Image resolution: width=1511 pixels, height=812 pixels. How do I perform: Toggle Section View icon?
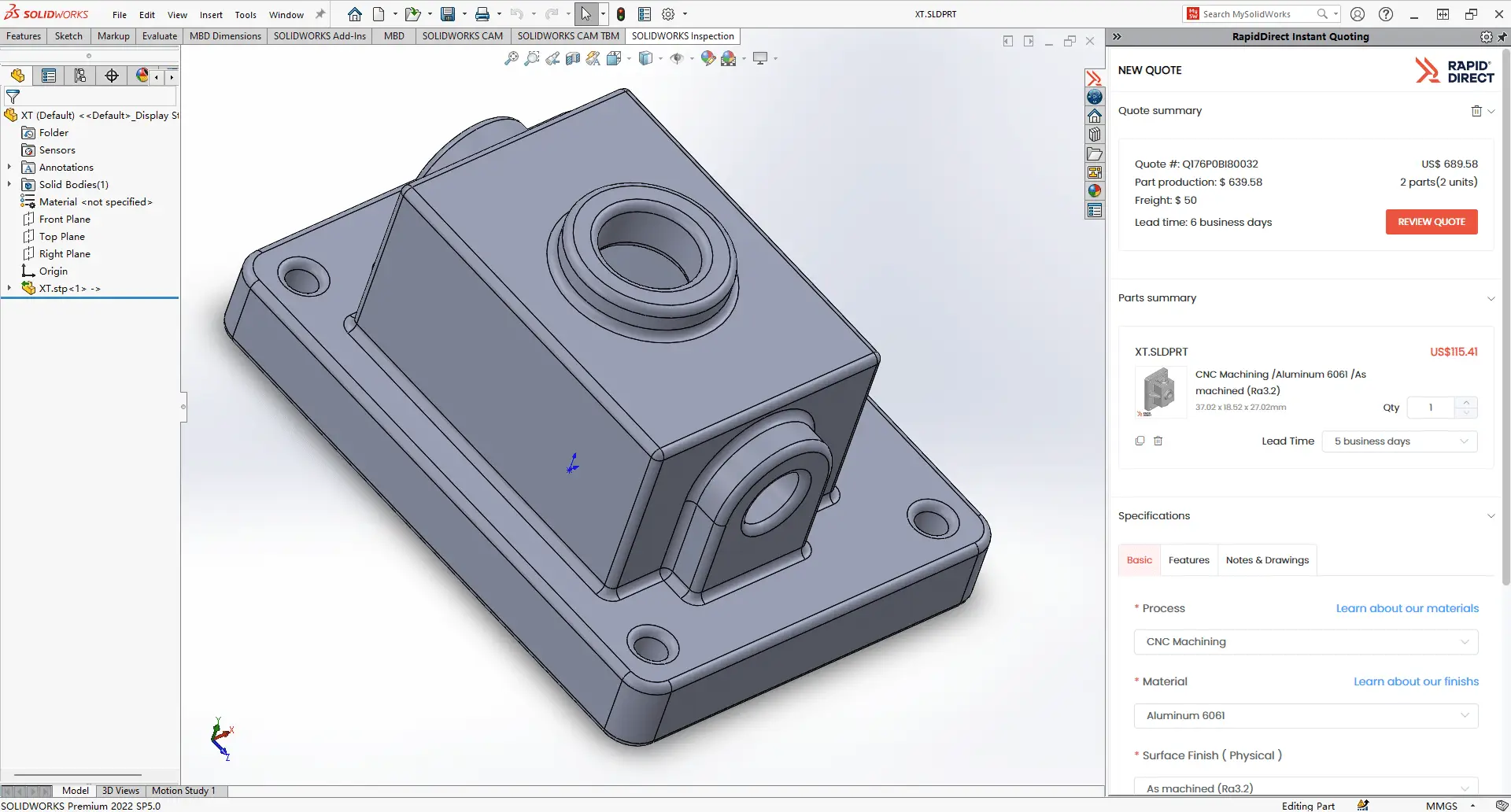click(573, 58)
